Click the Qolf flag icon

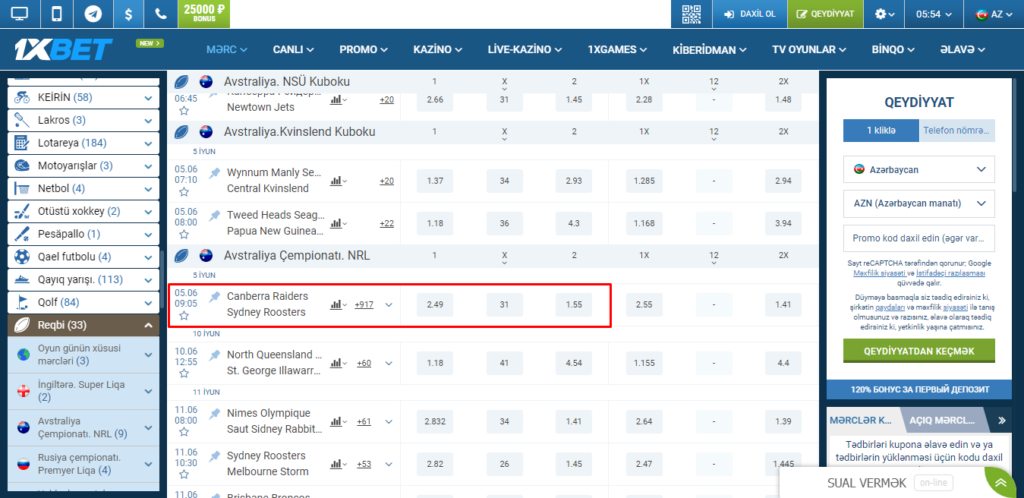coord(22,302)
